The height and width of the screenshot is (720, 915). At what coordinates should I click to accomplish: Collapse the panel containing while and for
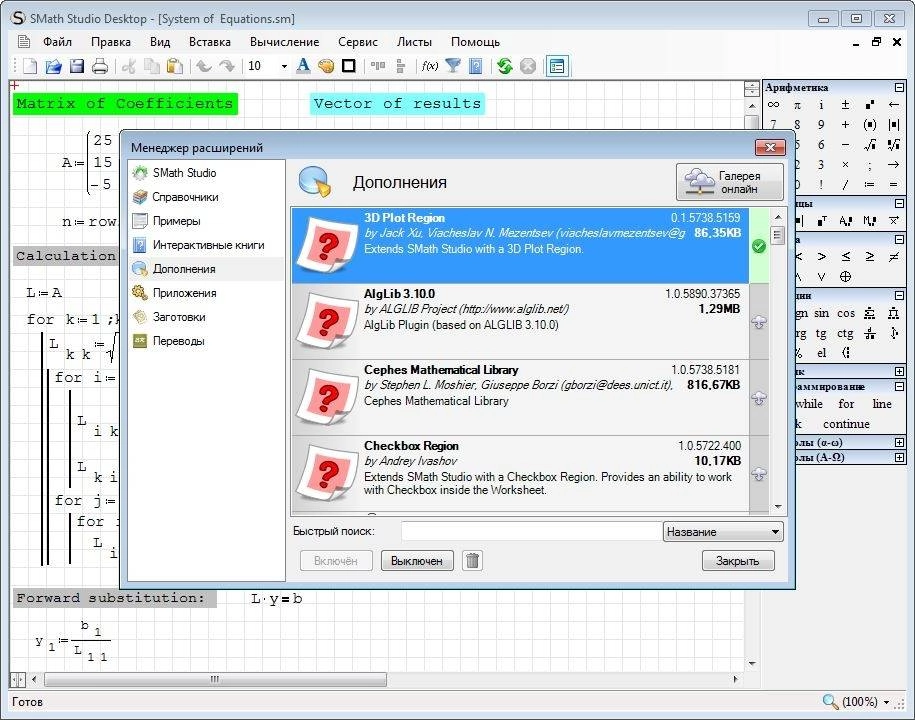point(899,386)
